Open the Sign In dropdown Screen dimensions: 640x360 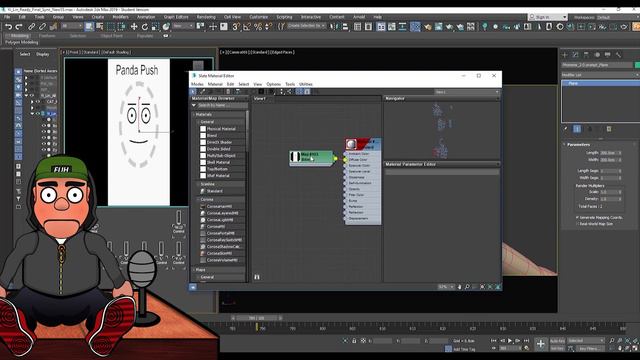click(x=547, y=17)
